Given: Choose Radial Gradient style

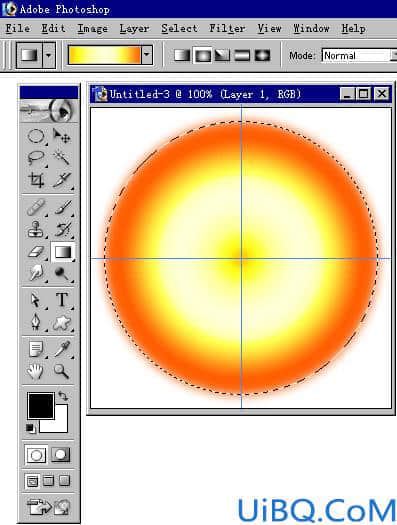Looking at the screenshot, I should [x=203, y=55].
